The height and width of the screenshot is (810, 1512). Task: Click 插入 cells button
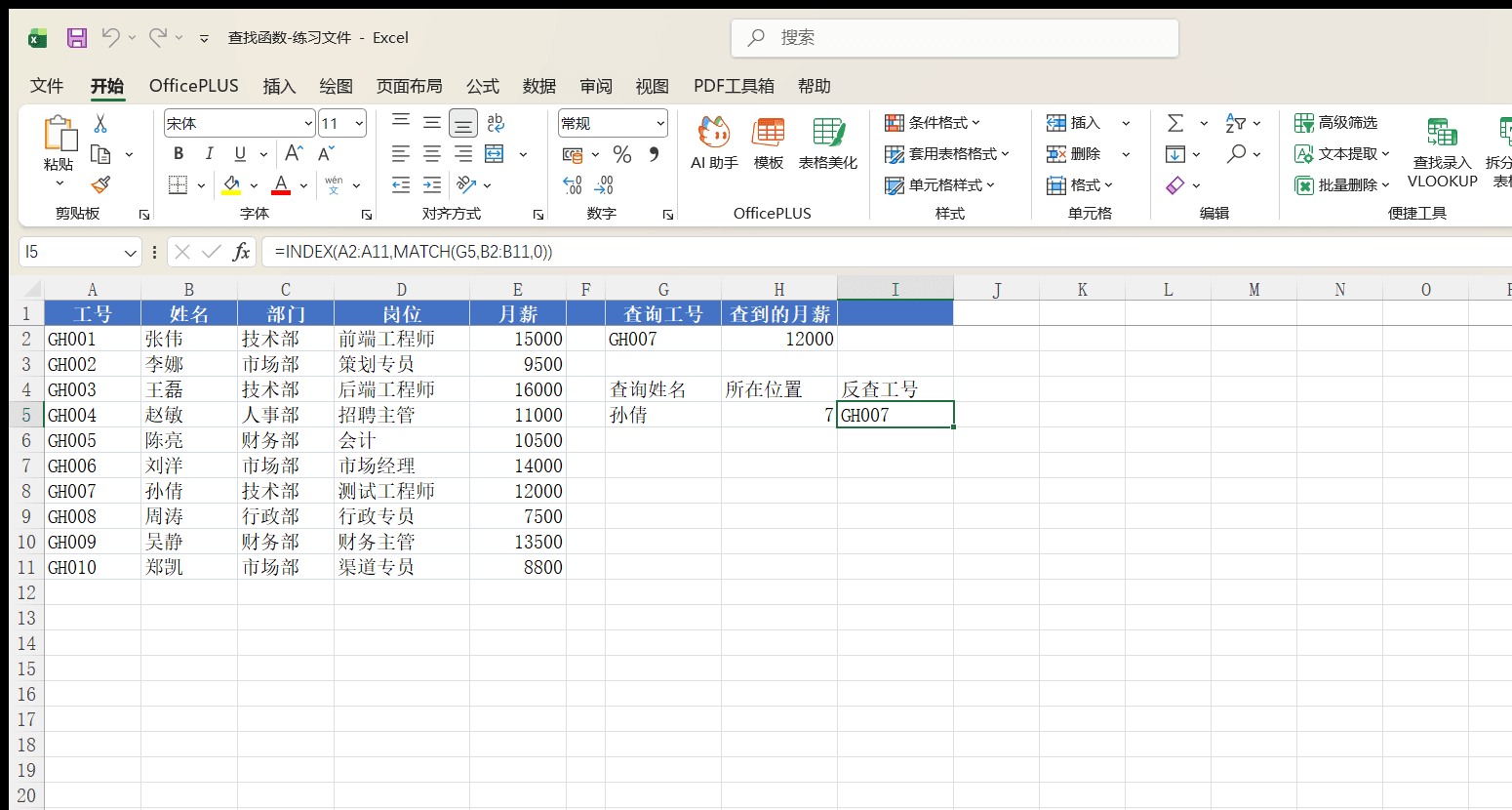(x=1074, y=123)
